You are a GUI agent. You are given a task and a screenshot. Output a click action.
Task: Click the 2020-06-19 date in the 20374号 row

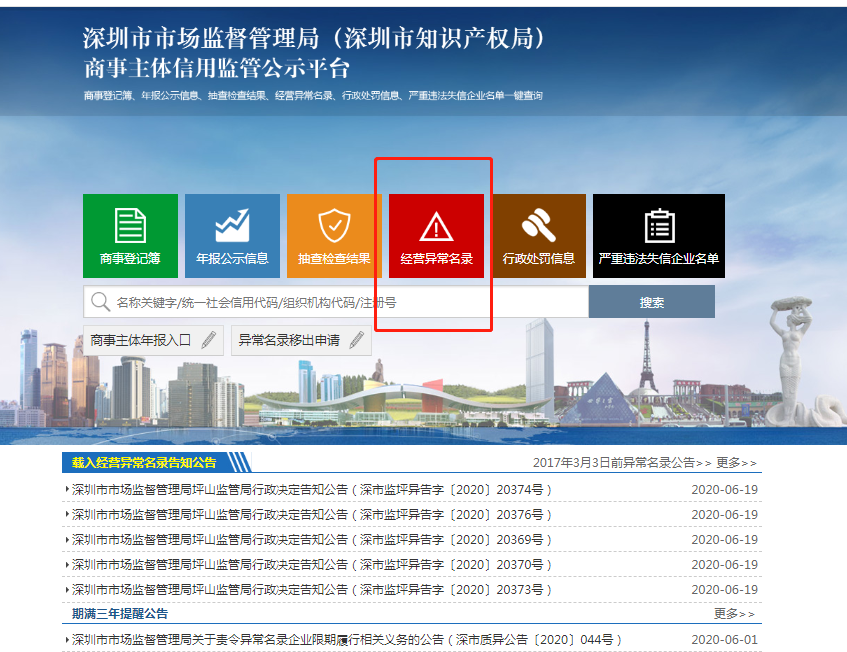coord(724,490)
